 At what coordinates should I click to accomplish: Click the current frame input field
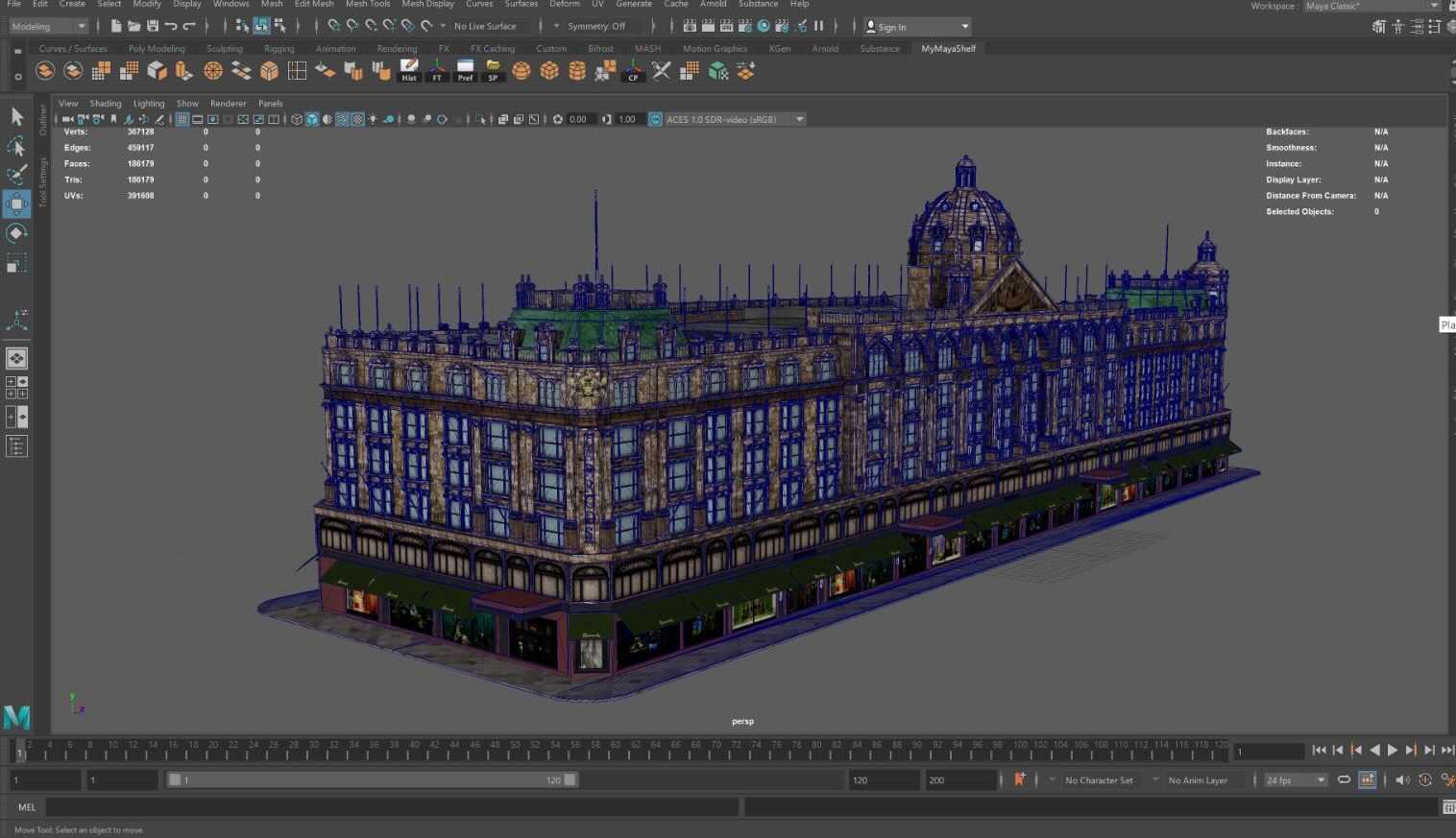coord(1270,751)
